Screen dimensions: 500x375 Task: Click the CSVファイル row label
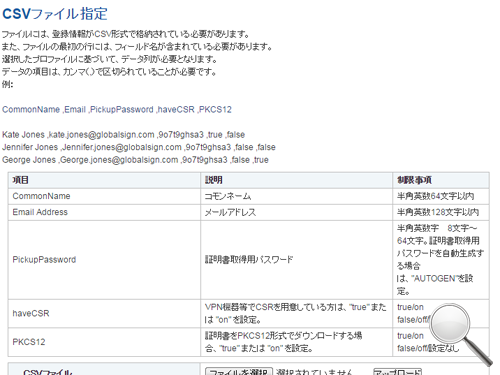[x=48, y=372]
